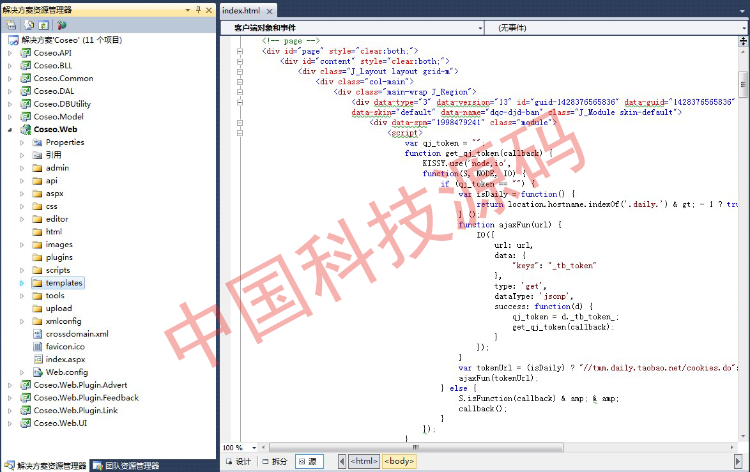The image size is (750, 472).
Task: Click the 引用 references icon
Action: tap(37, 155)
